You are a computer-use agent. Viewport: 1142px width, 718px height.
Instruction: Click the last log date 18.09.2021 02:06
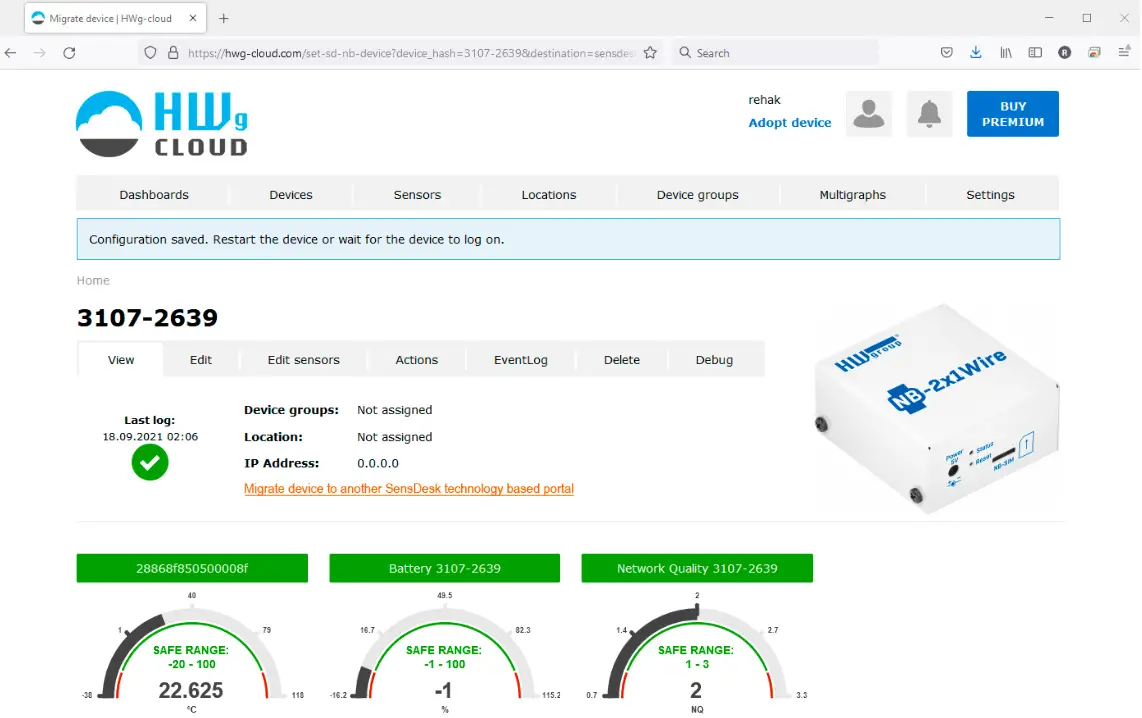[150, 436]
